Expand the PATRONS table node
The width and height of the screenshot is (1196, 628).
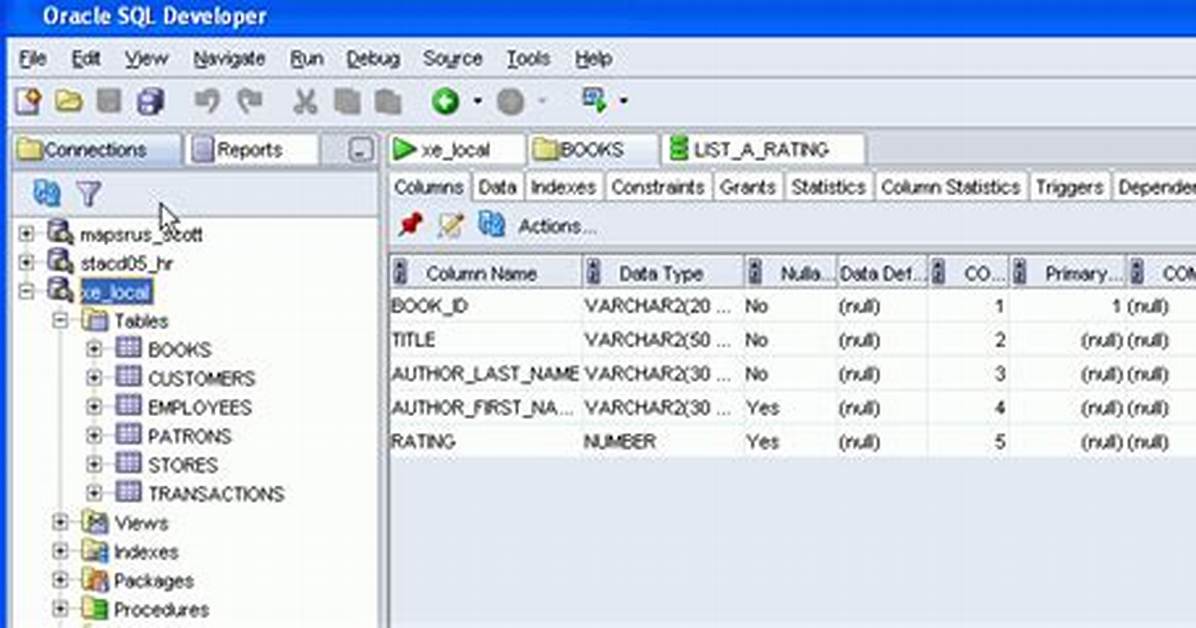point(94,436)
